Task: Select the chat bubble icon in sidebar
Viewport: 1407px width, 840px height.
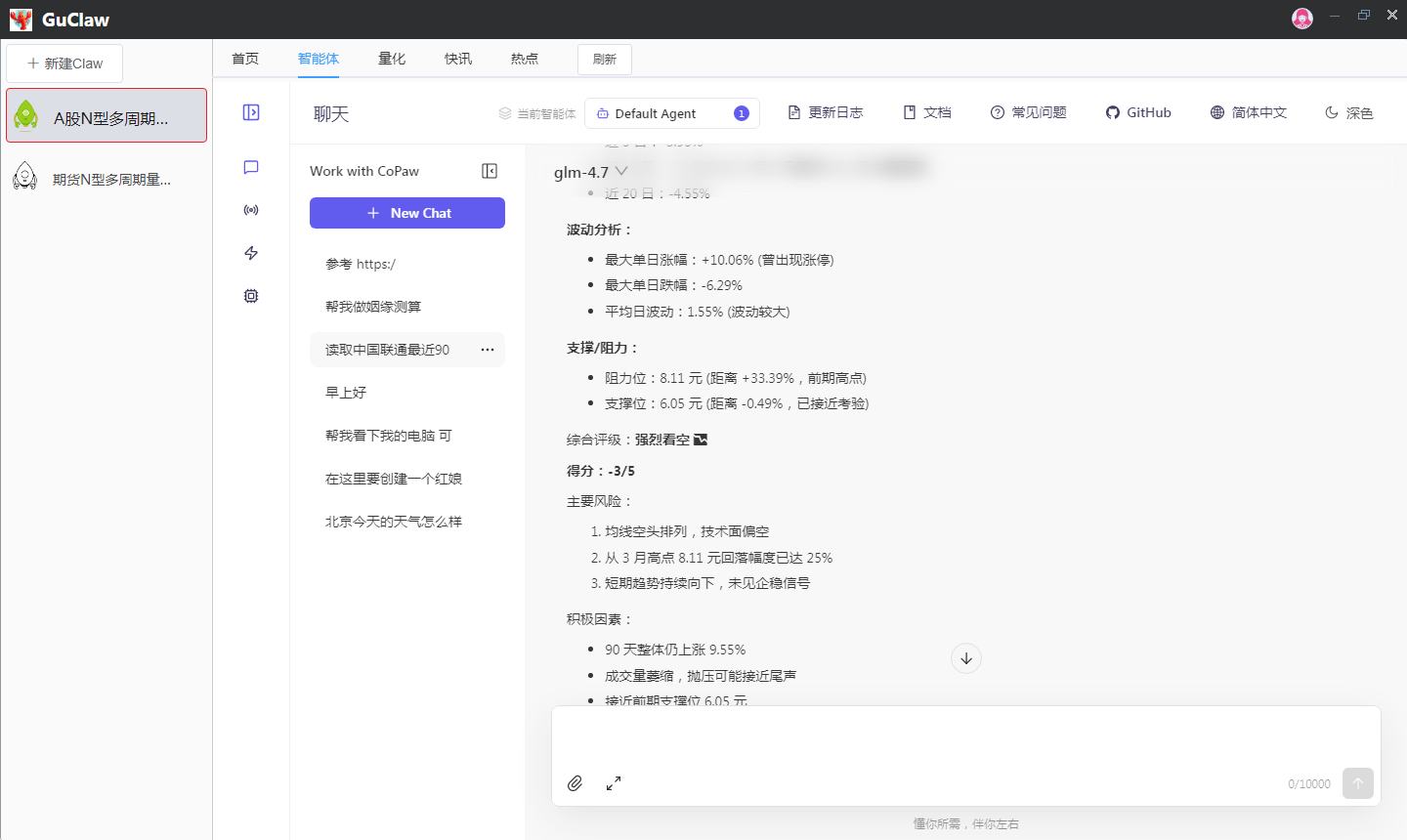Action: pos(251,167)
